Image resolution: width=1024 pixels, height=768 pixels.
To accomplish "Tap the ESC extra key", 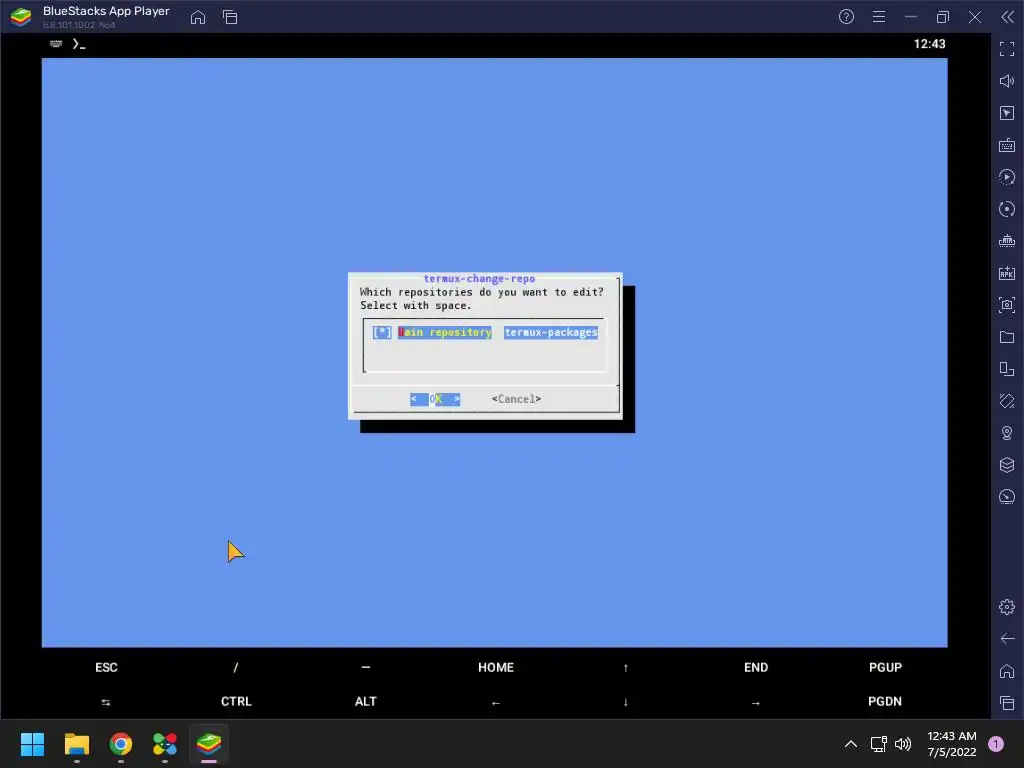I will (x=106, y=667).
